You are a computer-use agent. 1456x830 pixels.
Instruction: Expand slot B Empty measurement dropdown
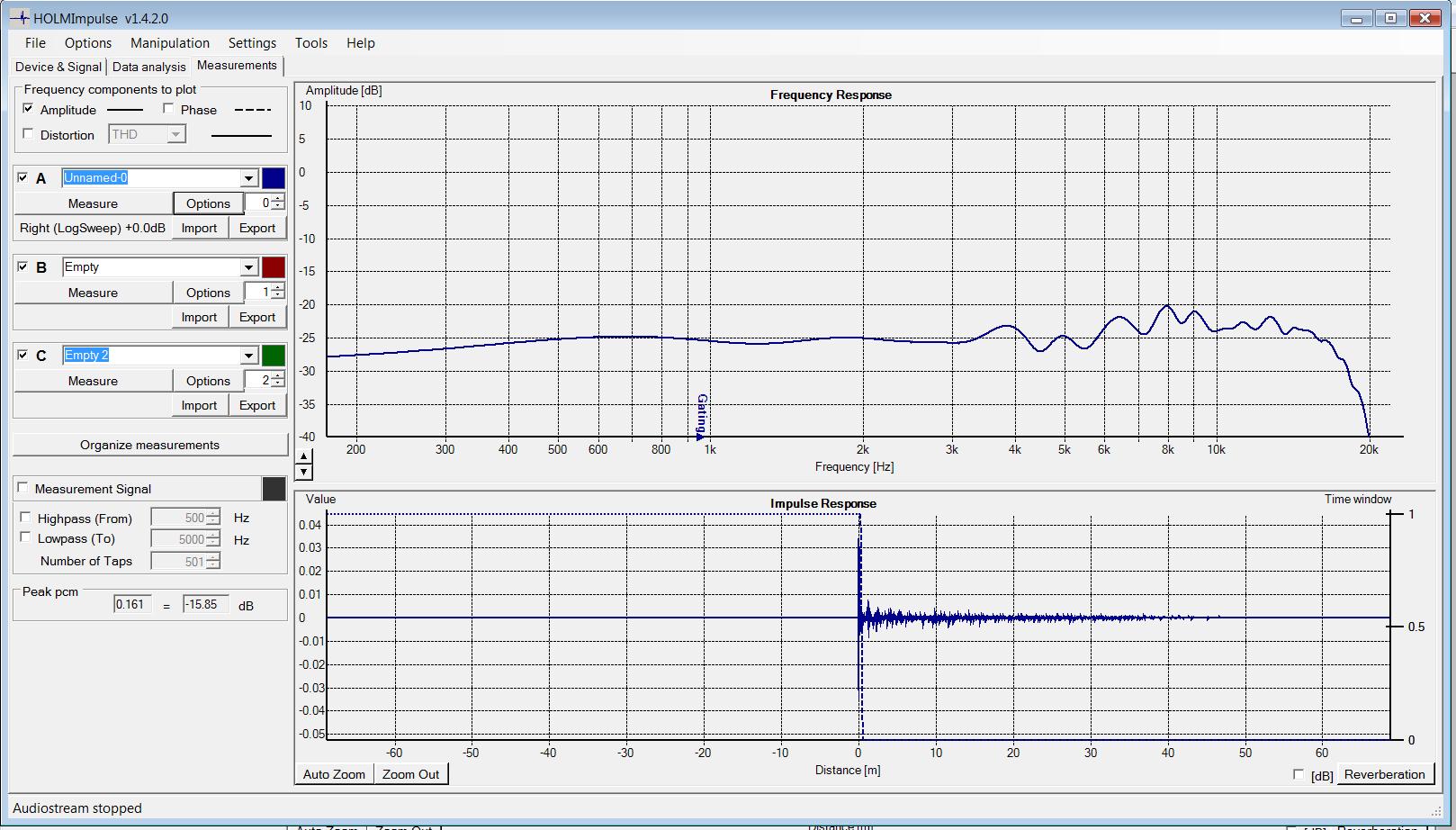pyautogui.click(x=248, y=267)
